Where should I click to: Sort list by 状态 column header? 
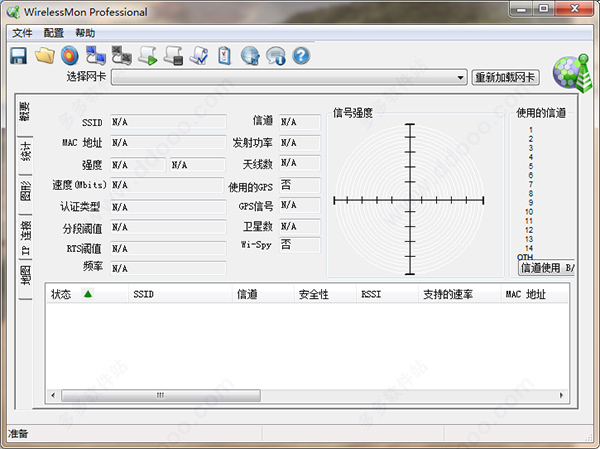click(x=87, y=294)
